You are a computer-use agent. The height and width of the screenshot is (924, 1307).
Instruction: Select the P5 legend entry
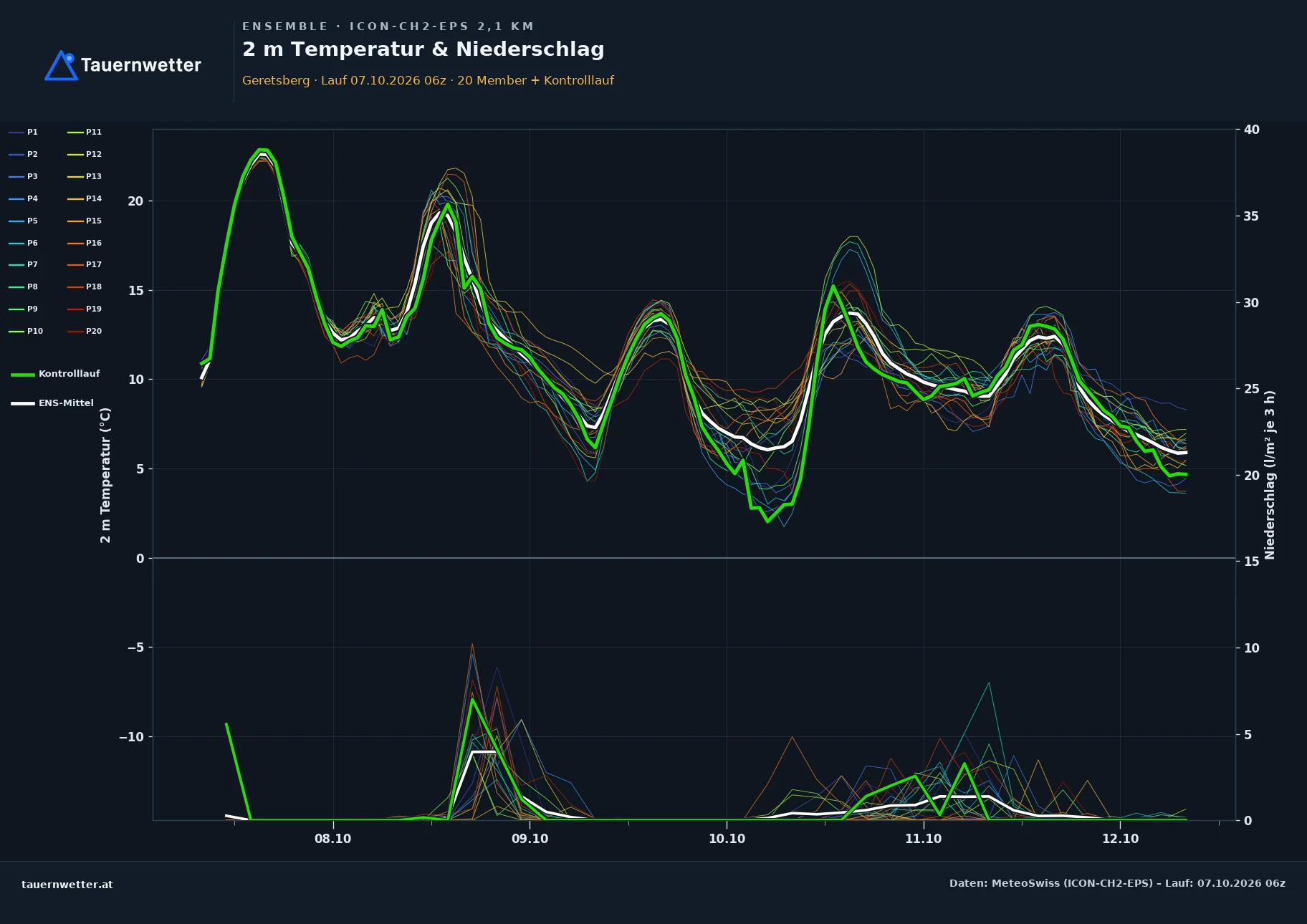pos(23,221)
